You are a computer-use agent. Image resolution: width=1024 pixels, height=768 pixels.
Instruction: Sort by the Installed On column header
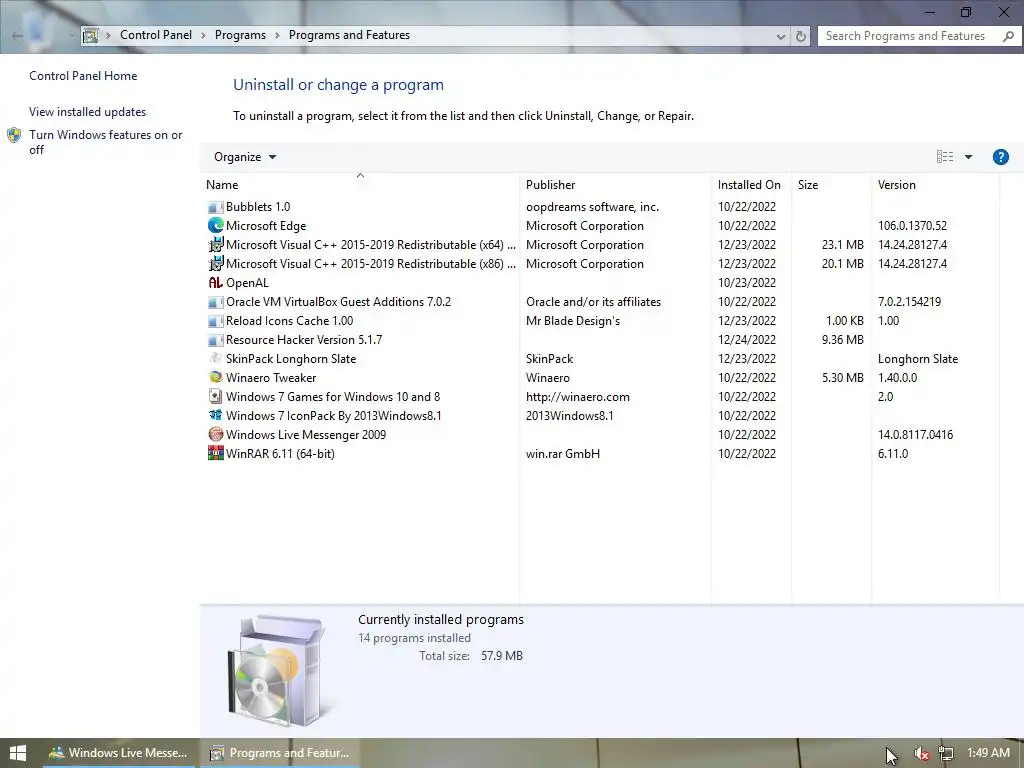(x=751, y=185)
